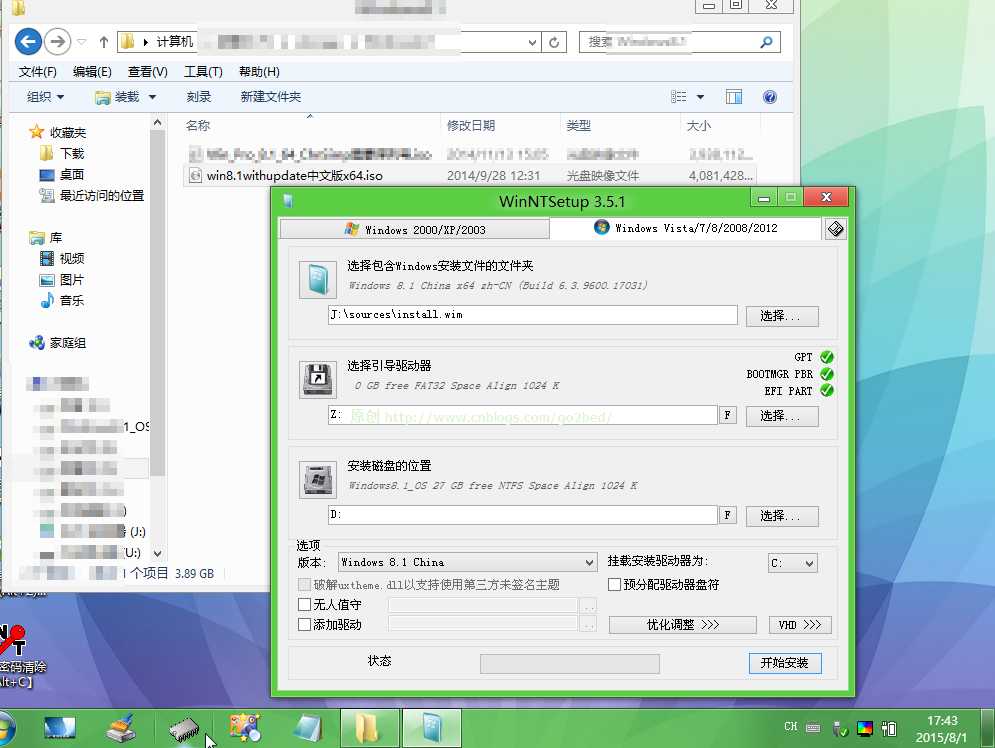The height and width of the screenshot is (748, 995).
Task: Click the boot drive floppy icon
Action: (x=317, y=379)
